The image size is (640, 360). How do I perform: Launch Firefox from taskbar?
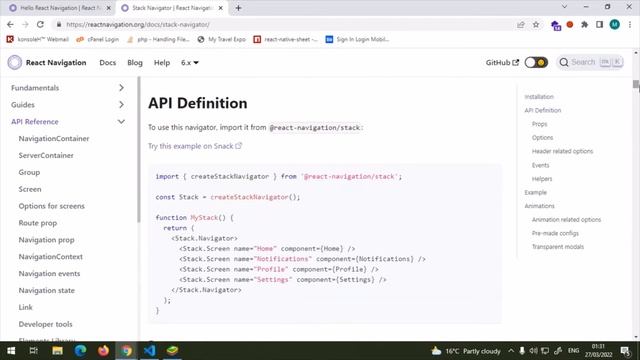[103, 351]
